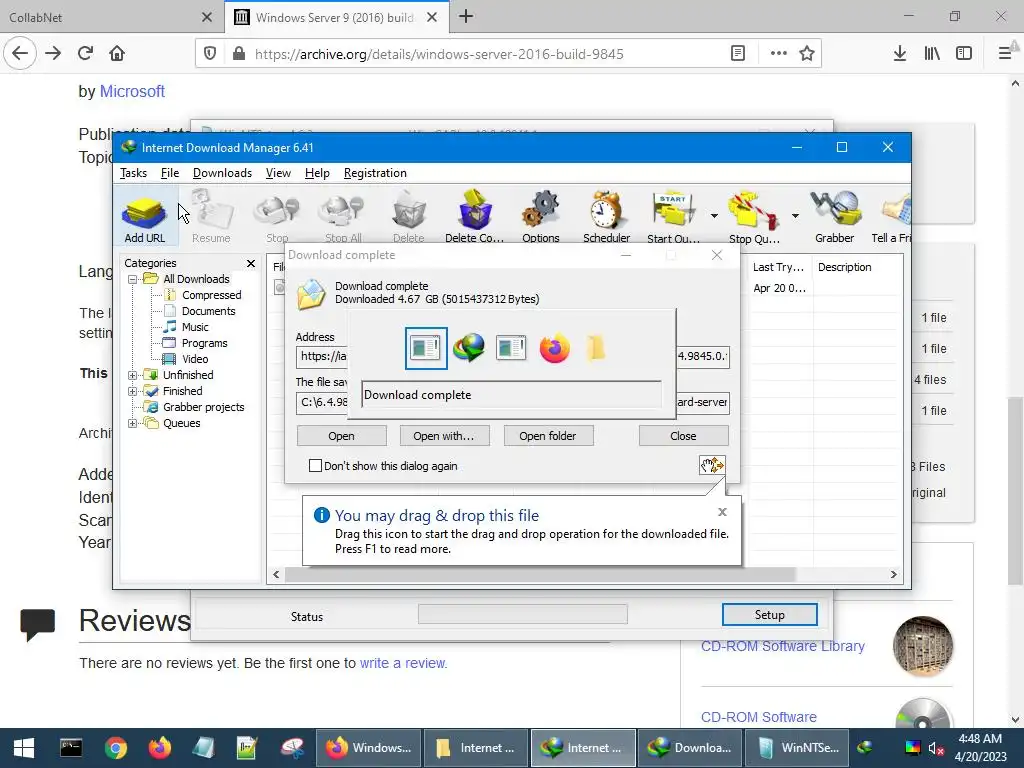
Task: Dismiss the drag & drop tooltip
Action: tap(722, 512)
